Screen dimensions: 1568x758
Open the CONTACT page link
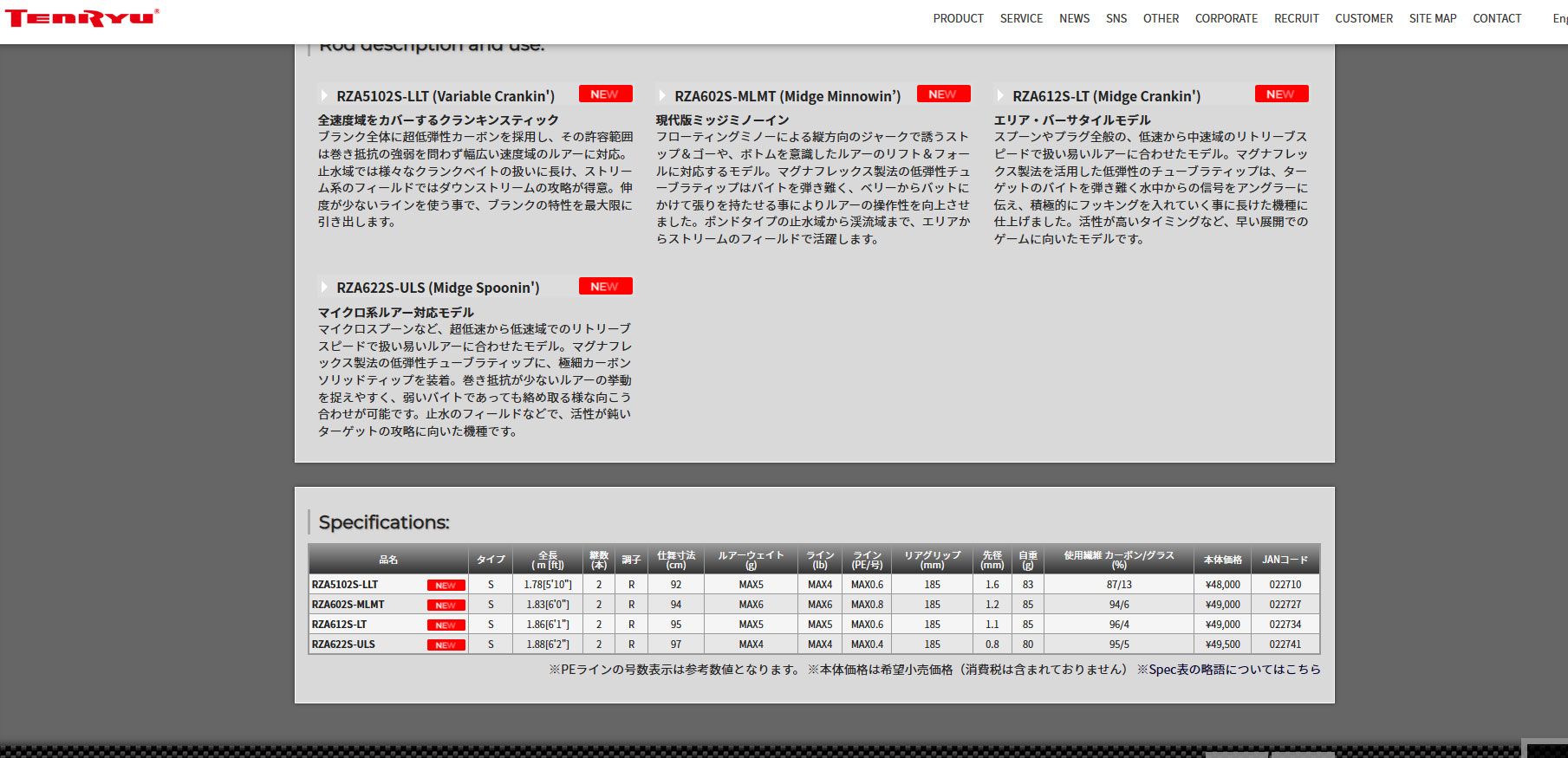pos(1497,18)
